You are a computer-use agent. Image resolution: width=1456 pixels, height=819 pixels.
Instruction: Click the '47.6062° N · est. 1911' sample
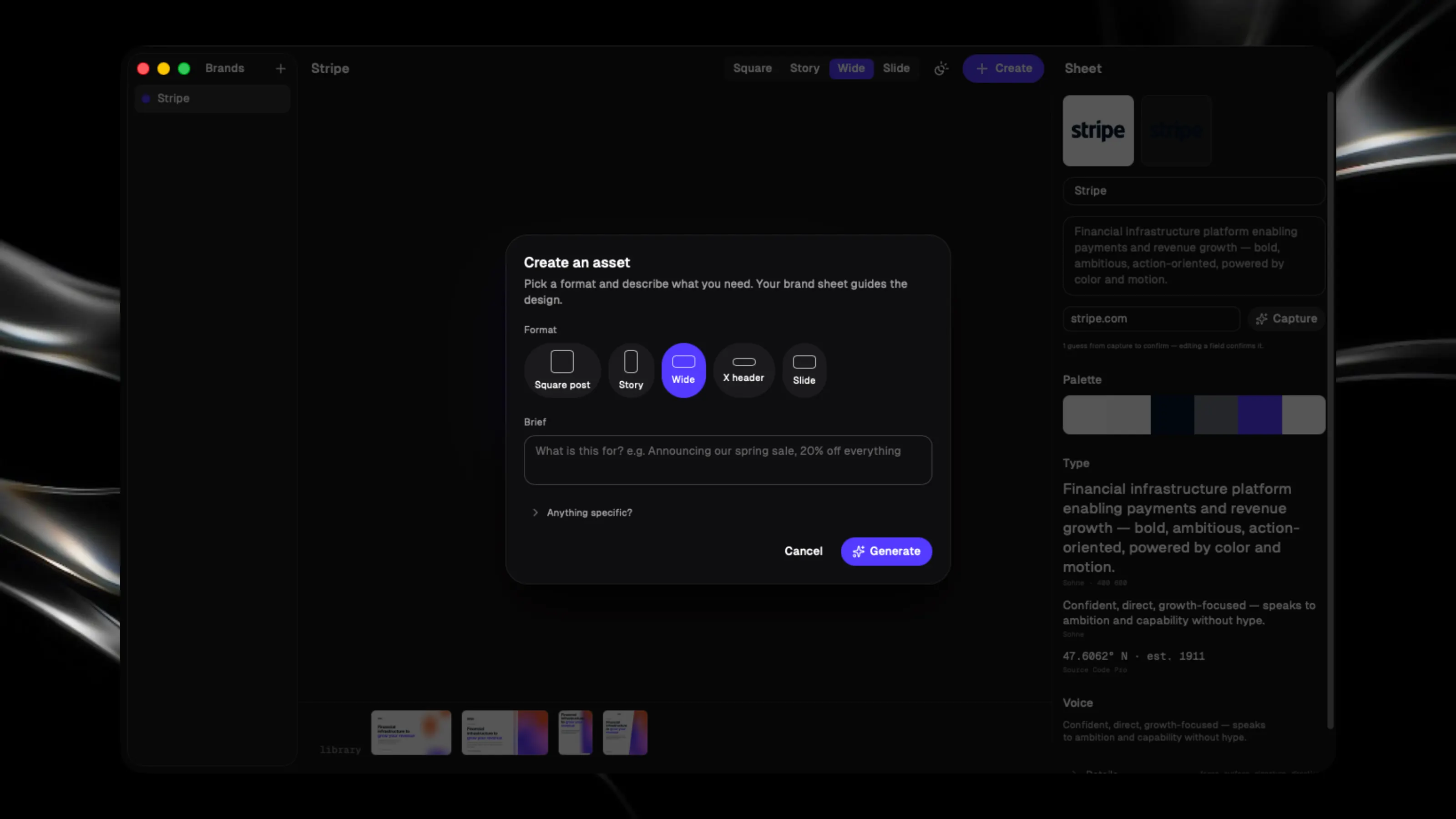point(1133,656)
